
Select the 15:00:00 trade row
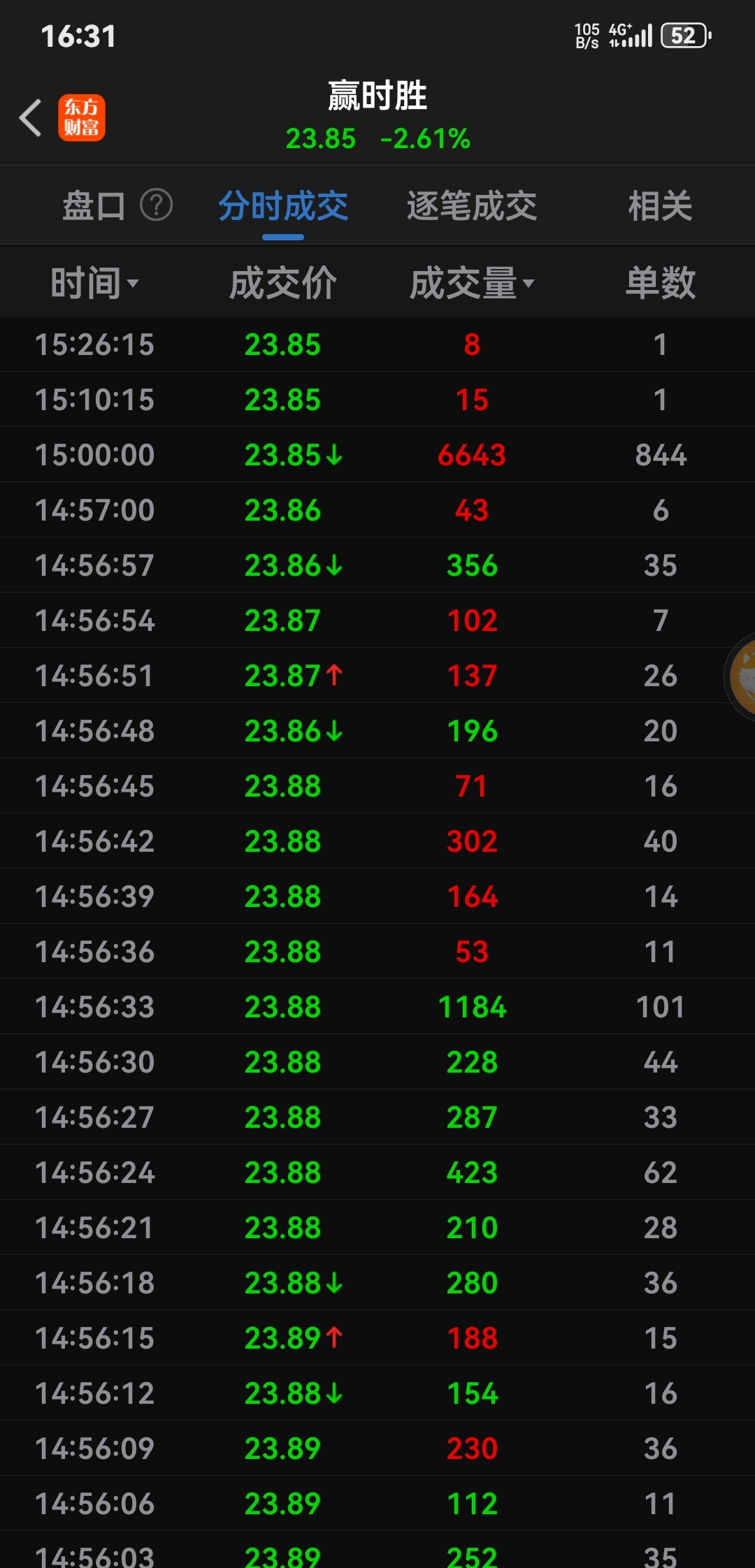377,455
